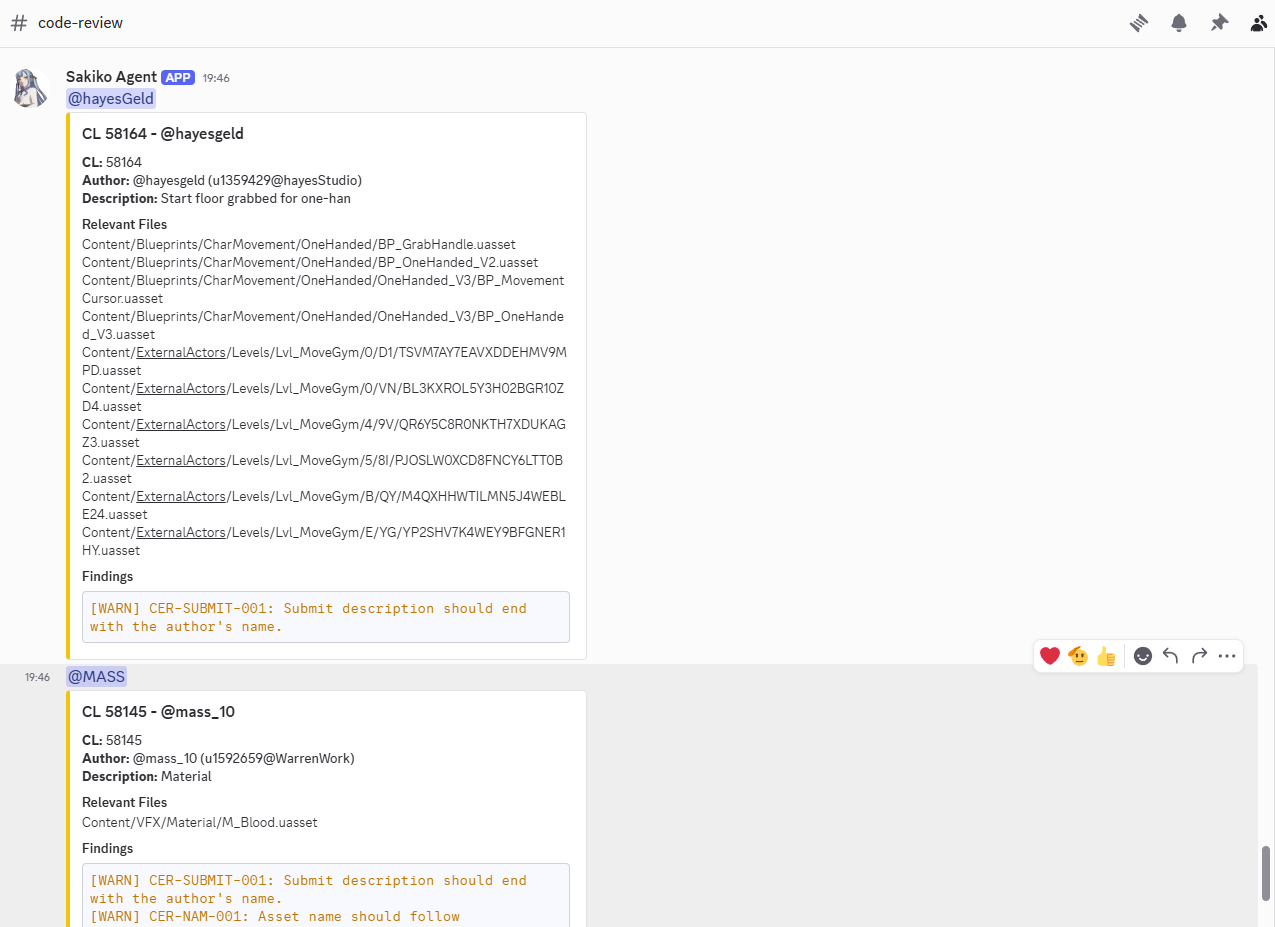Open ExternalActors link for path E/YG/YP2SHV7K4WEY9BFGNER1

181,532
